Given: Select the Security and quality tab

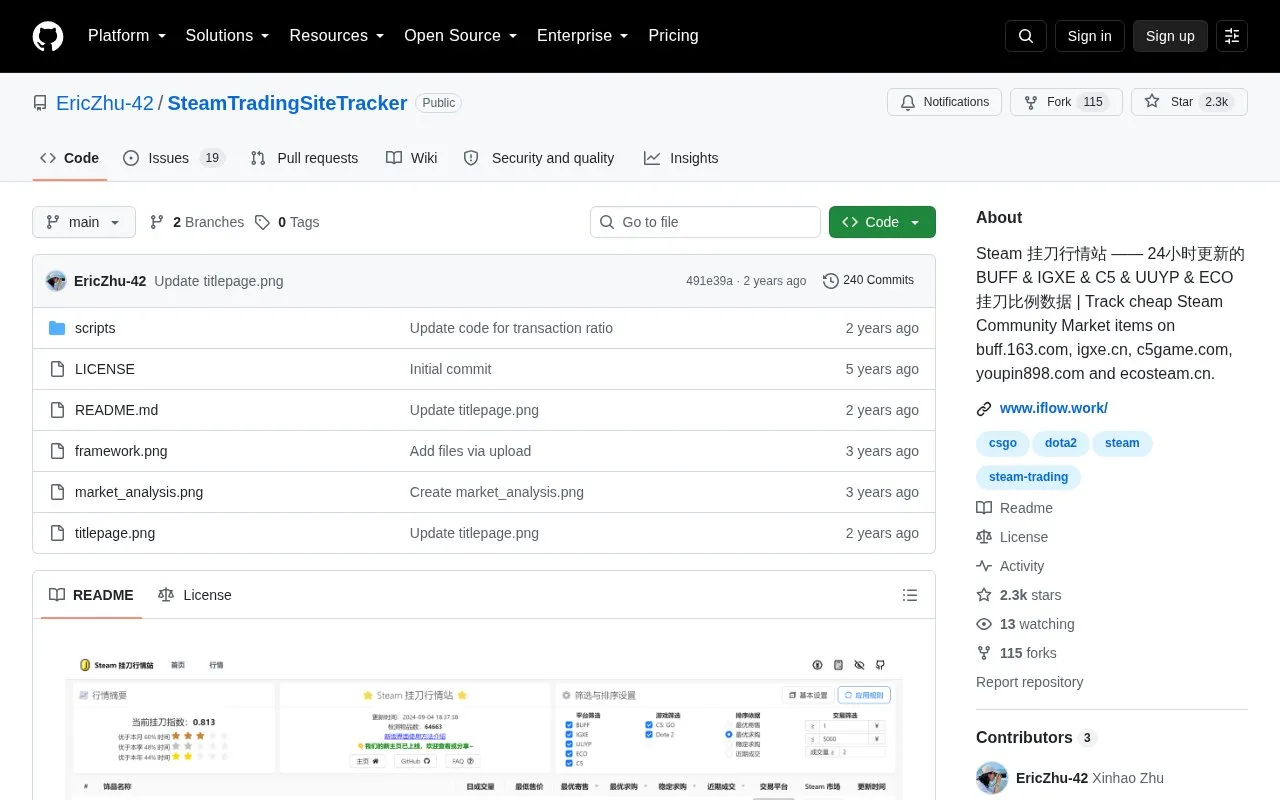Looking at the screenshot, I should pos(539,158).
